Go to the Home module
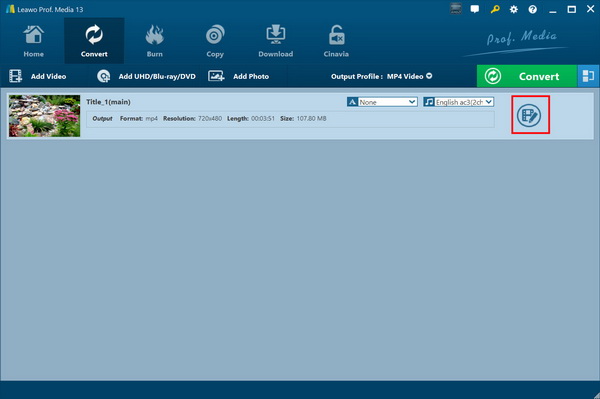600x399 pixels. point(33,41)
